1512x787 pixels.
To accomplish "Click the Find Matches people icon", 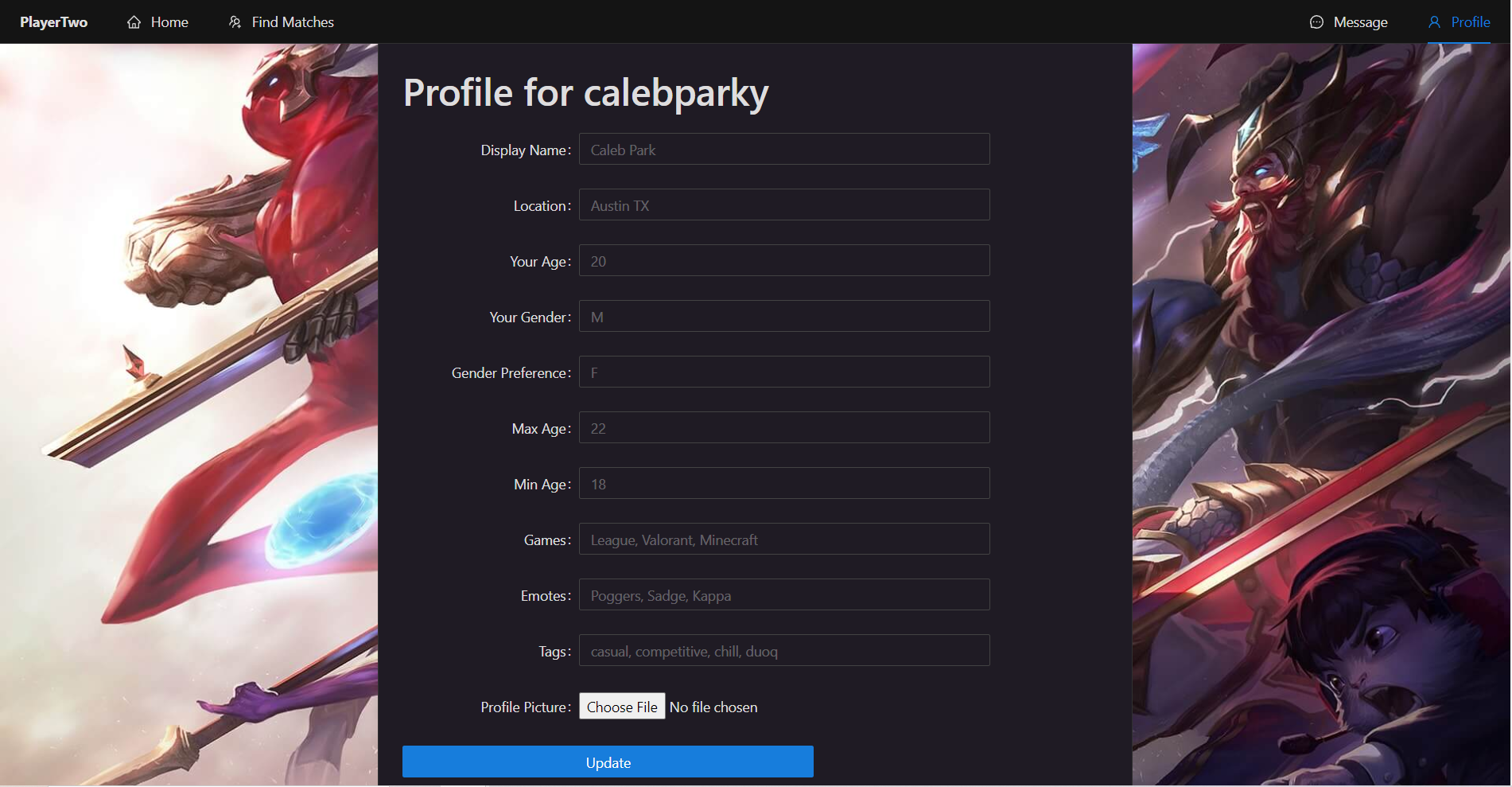I will coord(235,22).
